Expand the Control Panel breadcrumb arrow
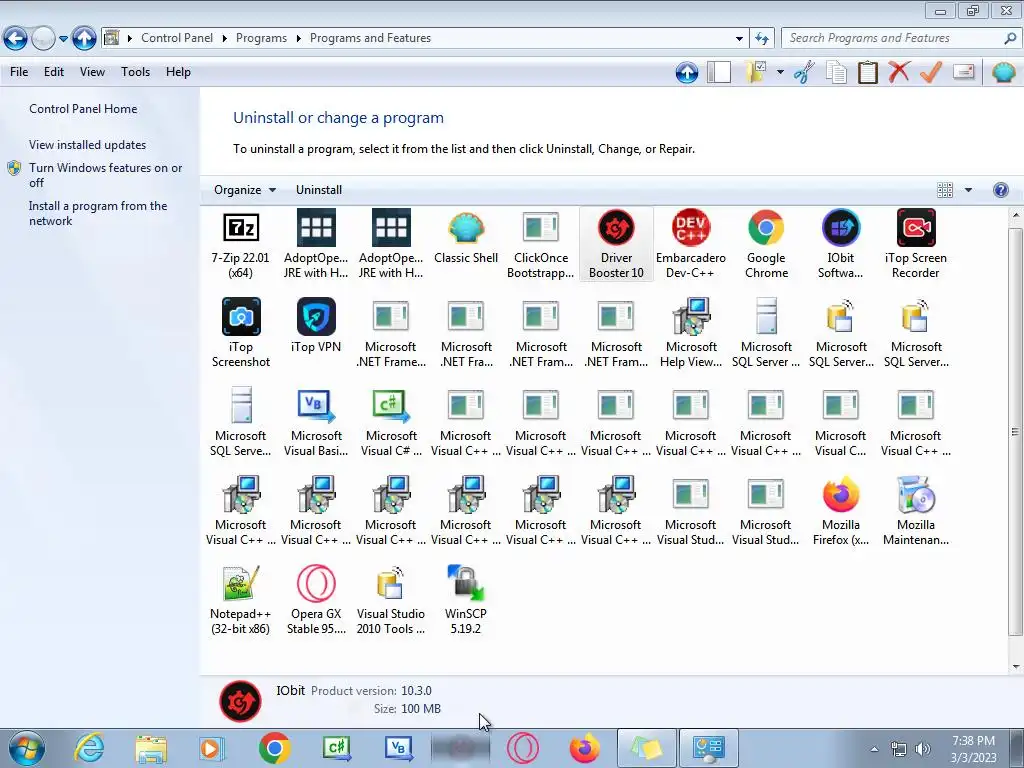 (x=224, y=39)
